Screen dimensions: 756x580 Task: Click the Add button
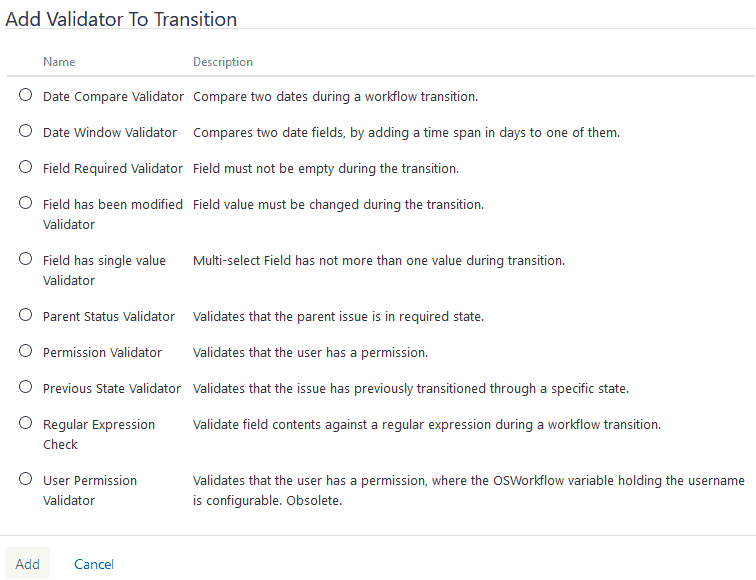(27, 564)
